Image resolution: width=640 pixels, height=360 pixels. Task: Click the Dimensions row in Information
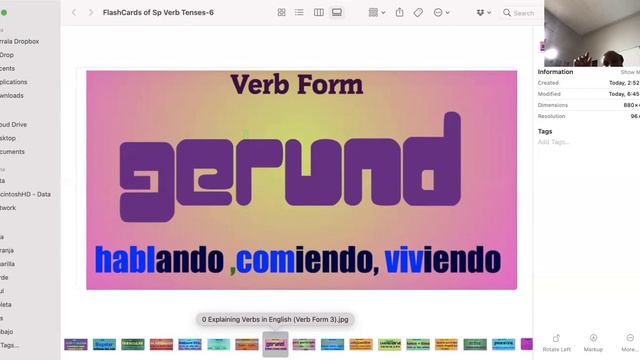589,105
